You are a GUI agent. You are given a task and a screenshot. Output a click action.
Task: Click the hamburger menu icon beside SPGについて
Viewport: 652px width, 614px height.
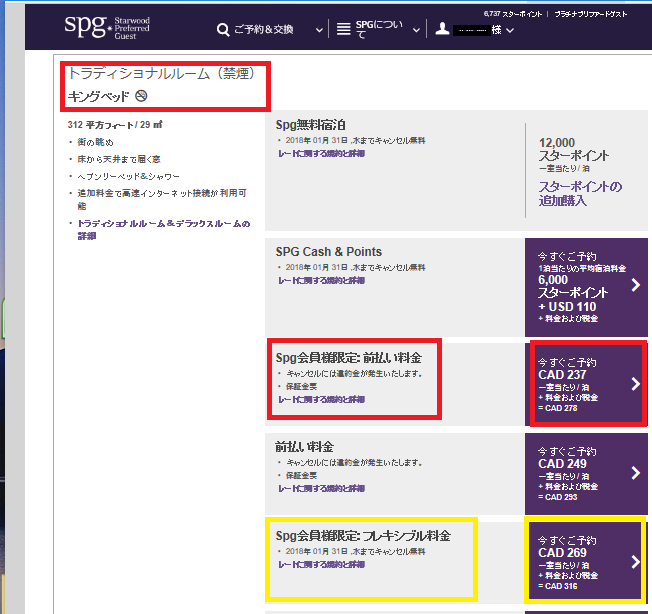coord(343,29)
